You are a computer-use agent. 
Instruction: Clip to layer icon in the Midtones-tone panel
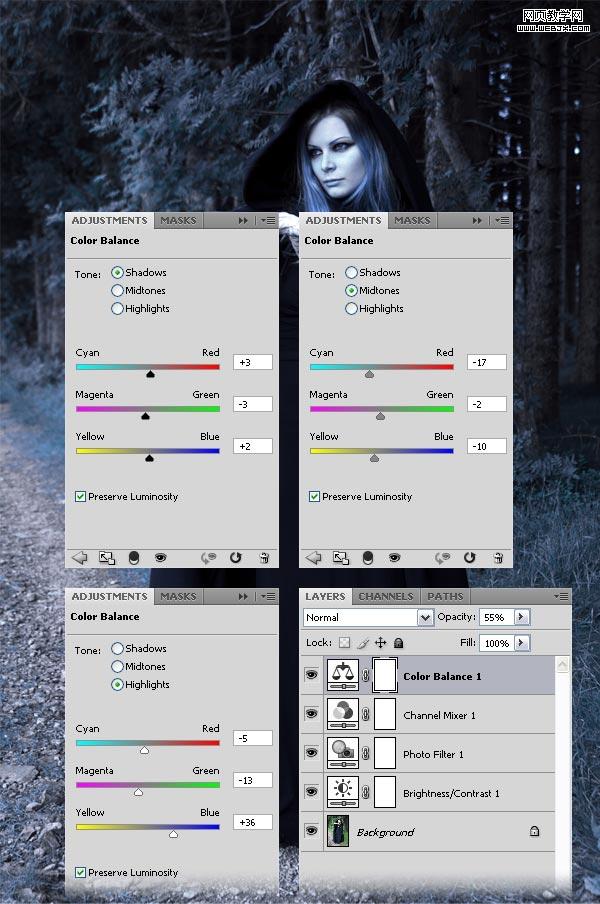tap(368, 558)
